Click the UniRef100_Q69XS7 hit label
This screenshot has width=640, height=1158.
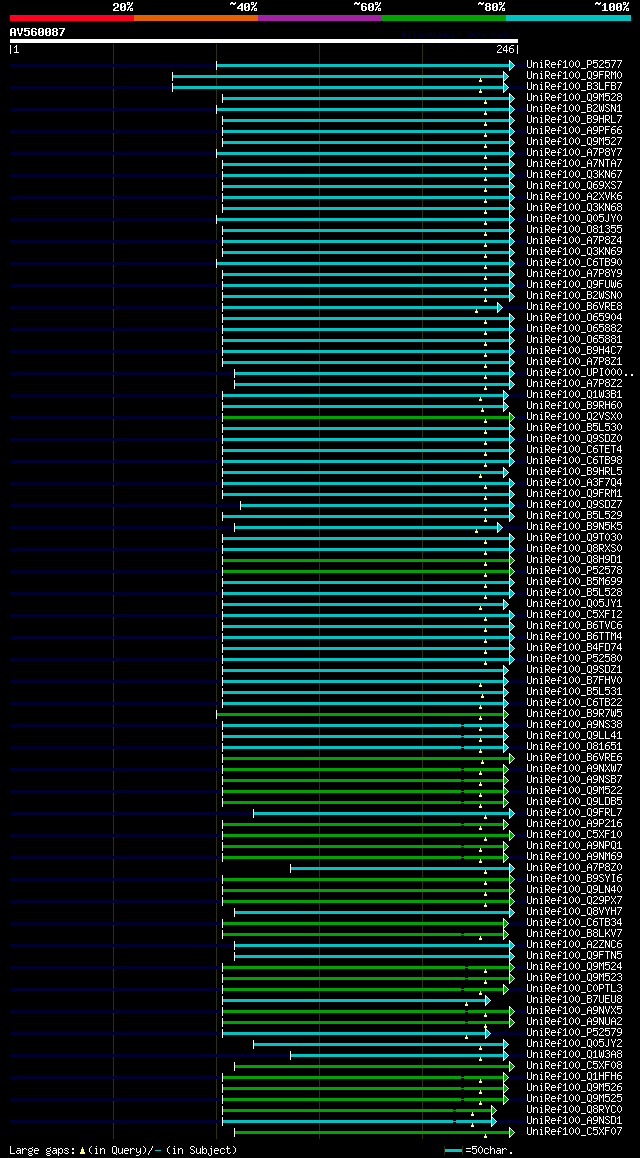point(574,185)
